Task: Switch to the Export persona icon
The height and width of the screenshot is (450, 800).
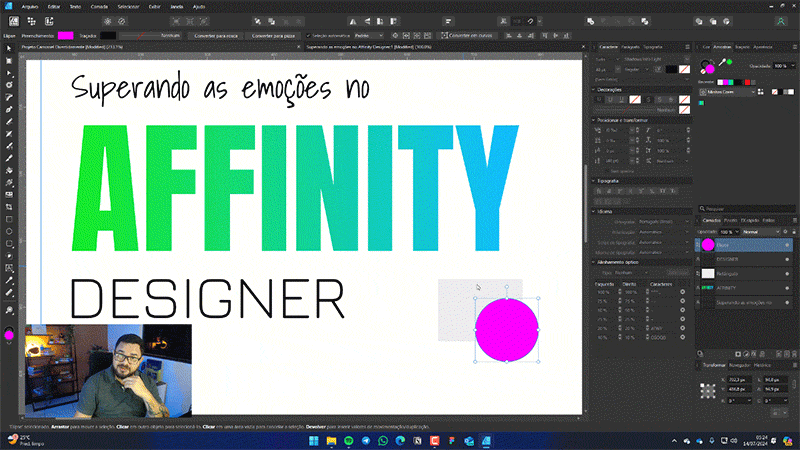Action: tap(49, 21)
